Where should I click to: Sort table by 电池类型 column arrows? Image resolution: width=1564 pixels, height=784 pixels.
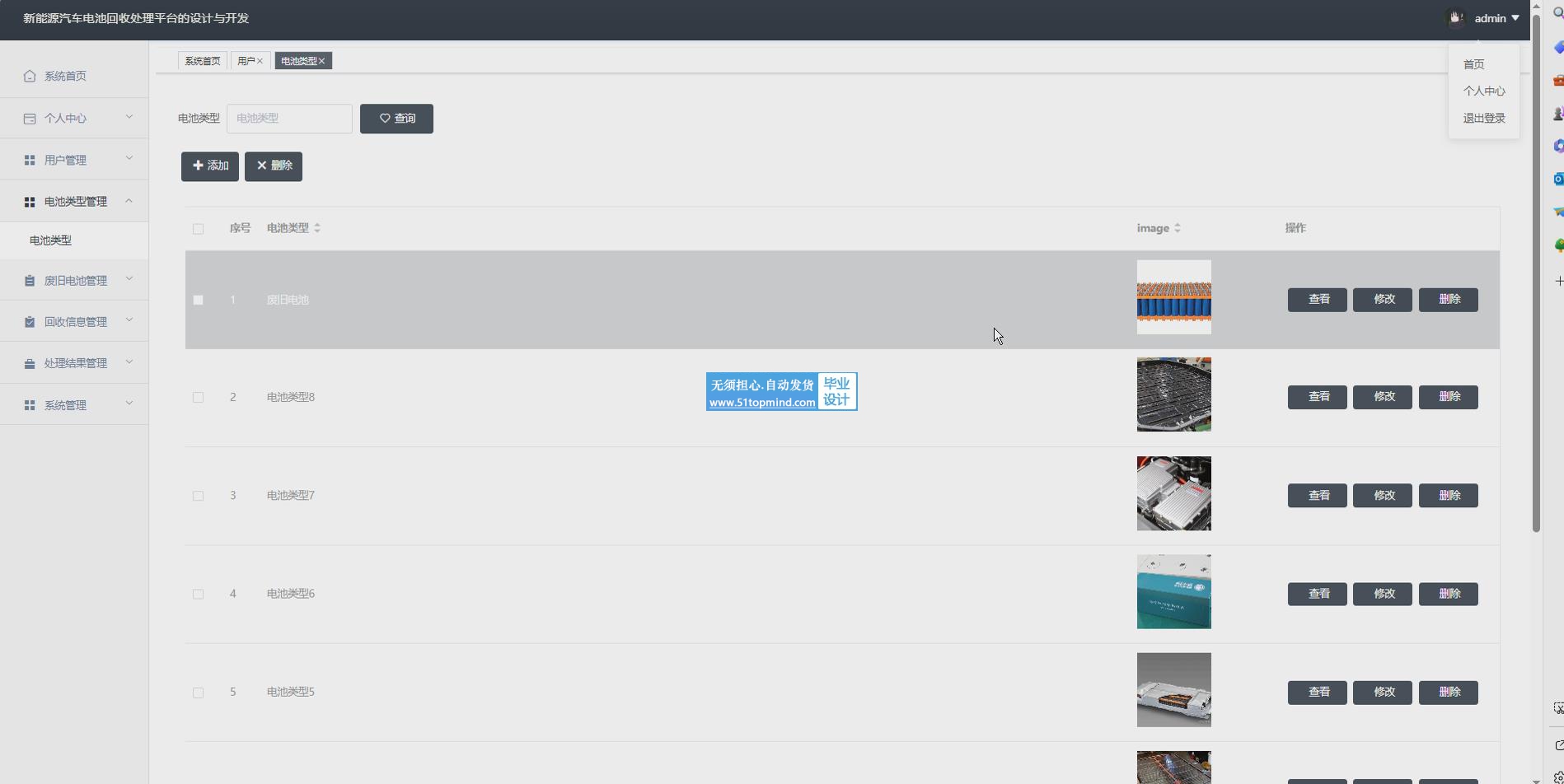click(317, 228)
